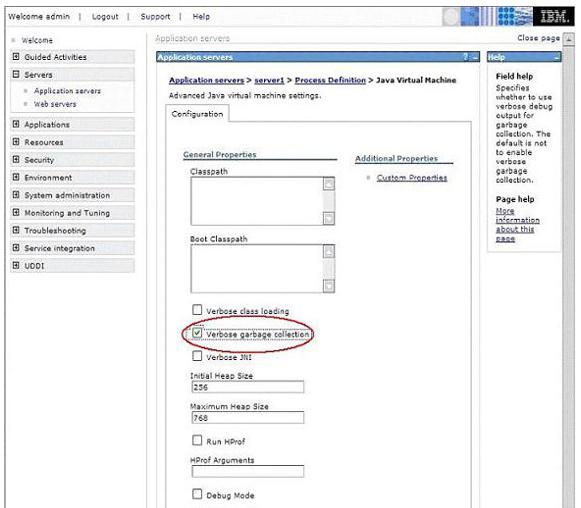Click Boot Classpath scroll down arrow

coord(329,286)
